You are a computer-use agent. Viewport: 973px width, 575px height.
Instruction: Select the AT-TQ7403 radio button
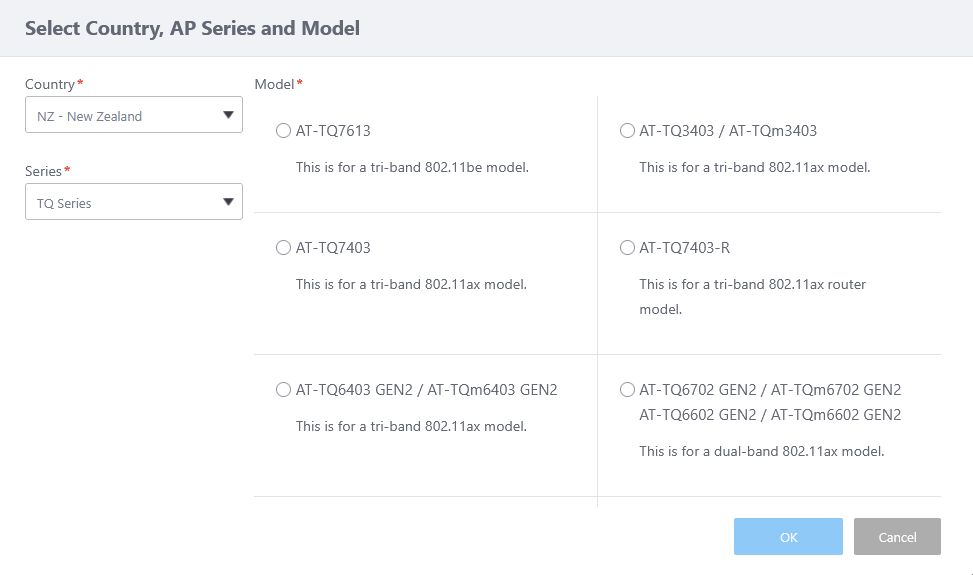point(283,247)
